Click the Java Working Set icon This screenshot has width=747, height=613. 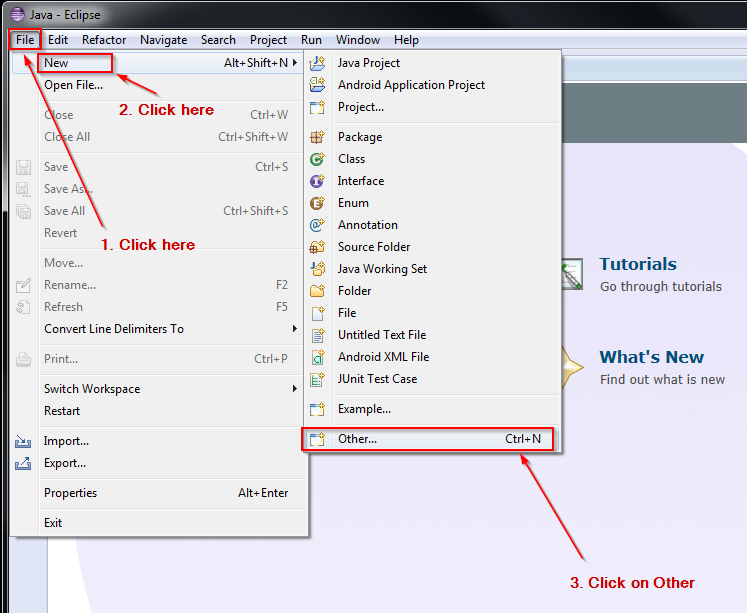(317, 269)
